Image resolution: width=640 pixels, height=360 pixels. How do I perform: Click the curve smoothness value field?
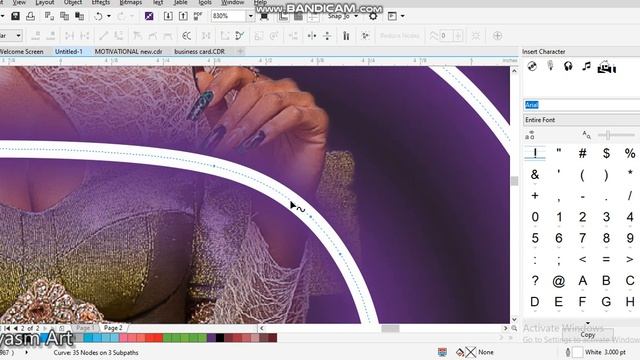(447, 36)
